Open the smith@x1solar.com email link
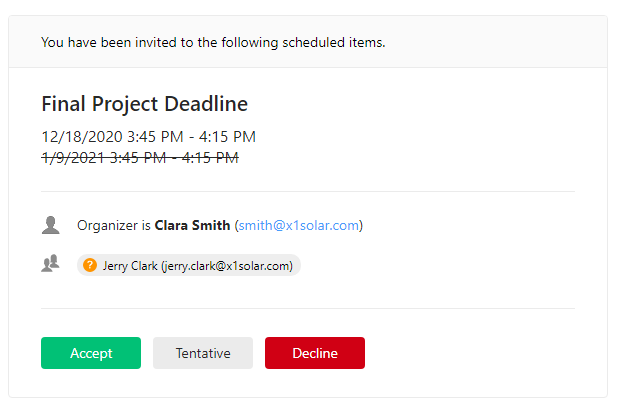Image resolution: width=622 pixels, height=418 pixels. [299, 225]
